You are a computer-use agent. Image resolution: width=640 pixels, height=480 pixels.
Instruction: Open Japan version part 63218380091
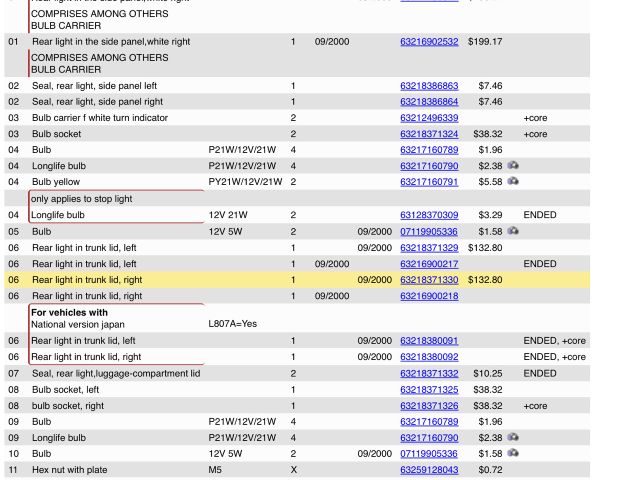click(x=429, y=341)
